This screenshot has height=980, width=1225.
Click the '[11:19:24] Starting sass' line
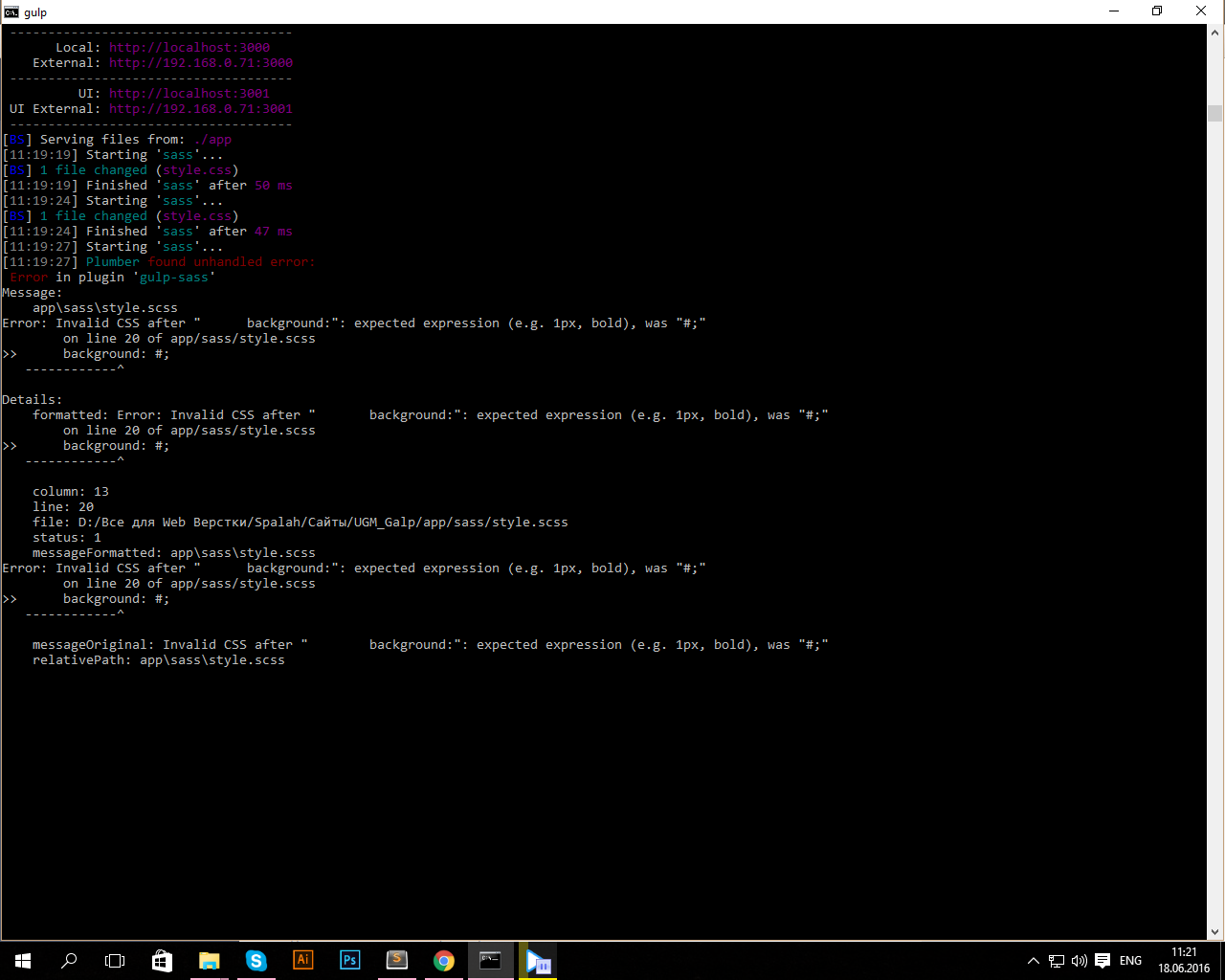[x=113, y=201]
